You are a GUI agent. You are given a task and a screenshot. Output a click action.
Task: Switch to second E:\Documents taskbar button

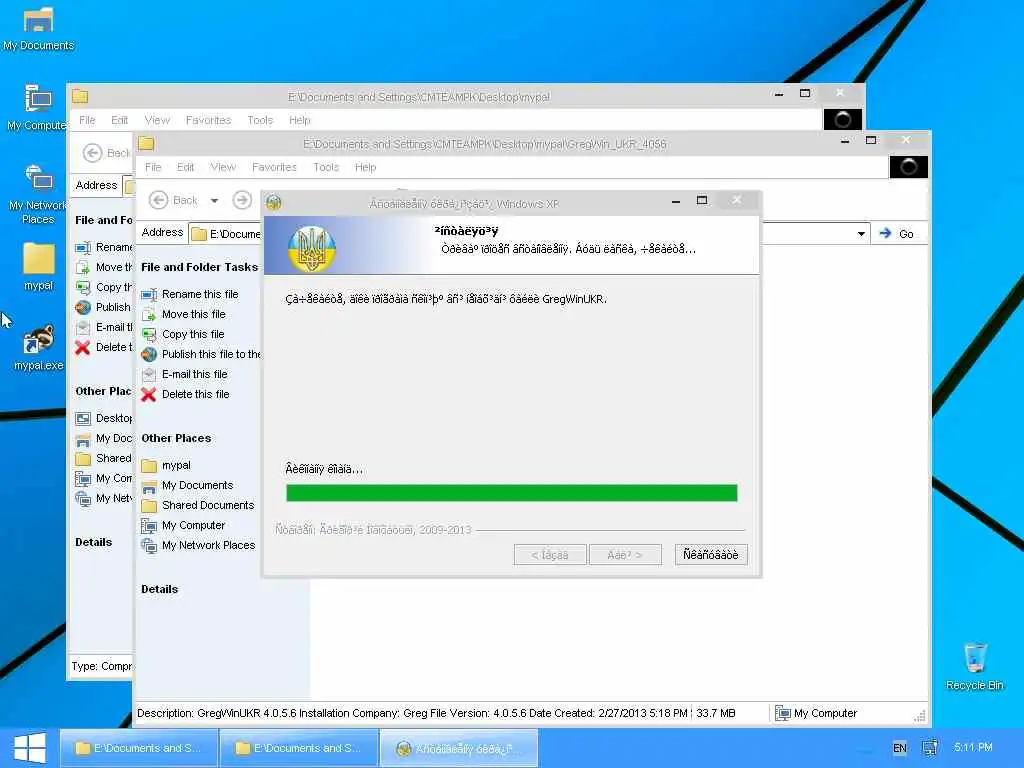(298, 748)
